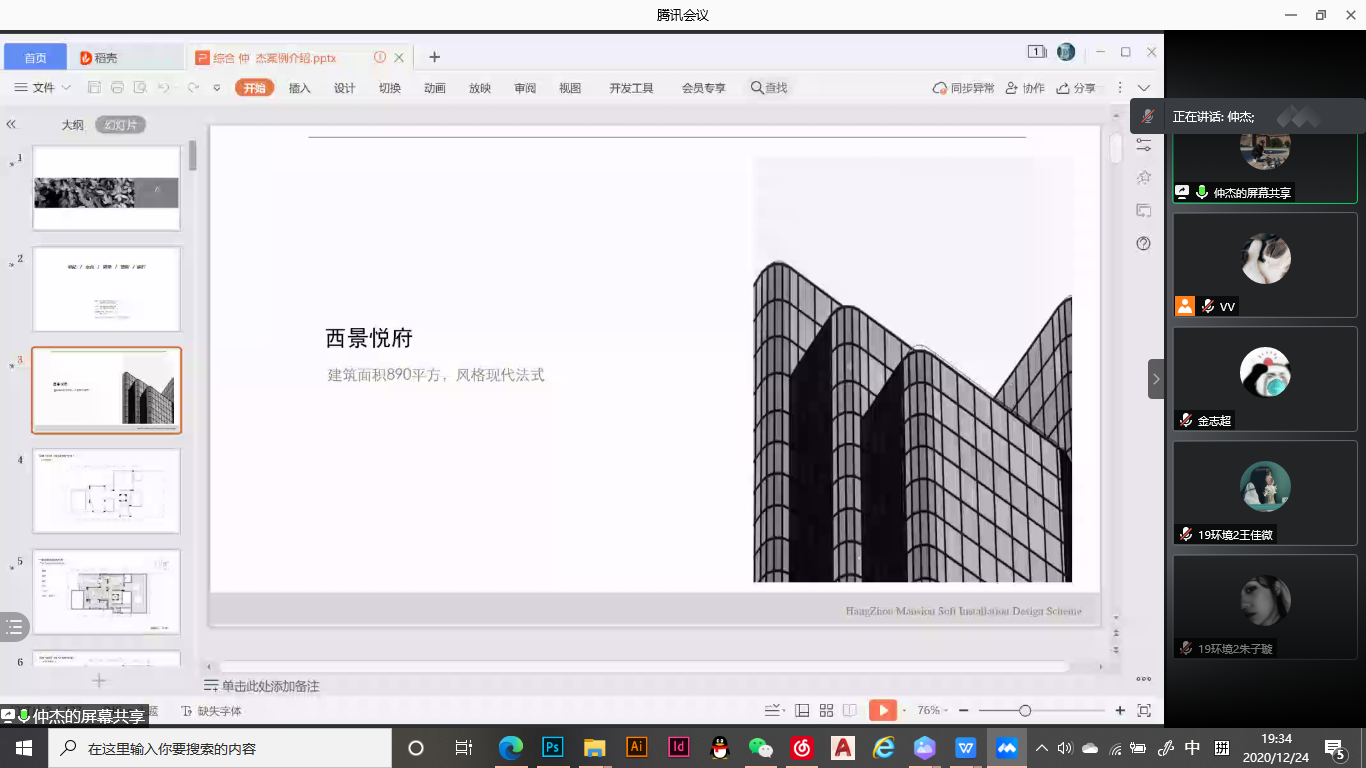Toggle the muted microphone in the speaking bar
1366x768 pixels.
pyautogui.click(x=1149, y=117)
